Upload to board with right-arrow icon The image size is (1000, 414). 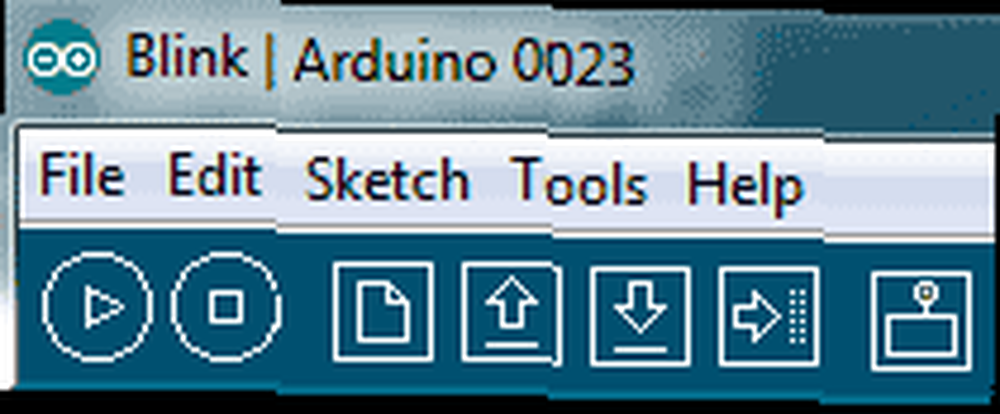click(768, 316)
